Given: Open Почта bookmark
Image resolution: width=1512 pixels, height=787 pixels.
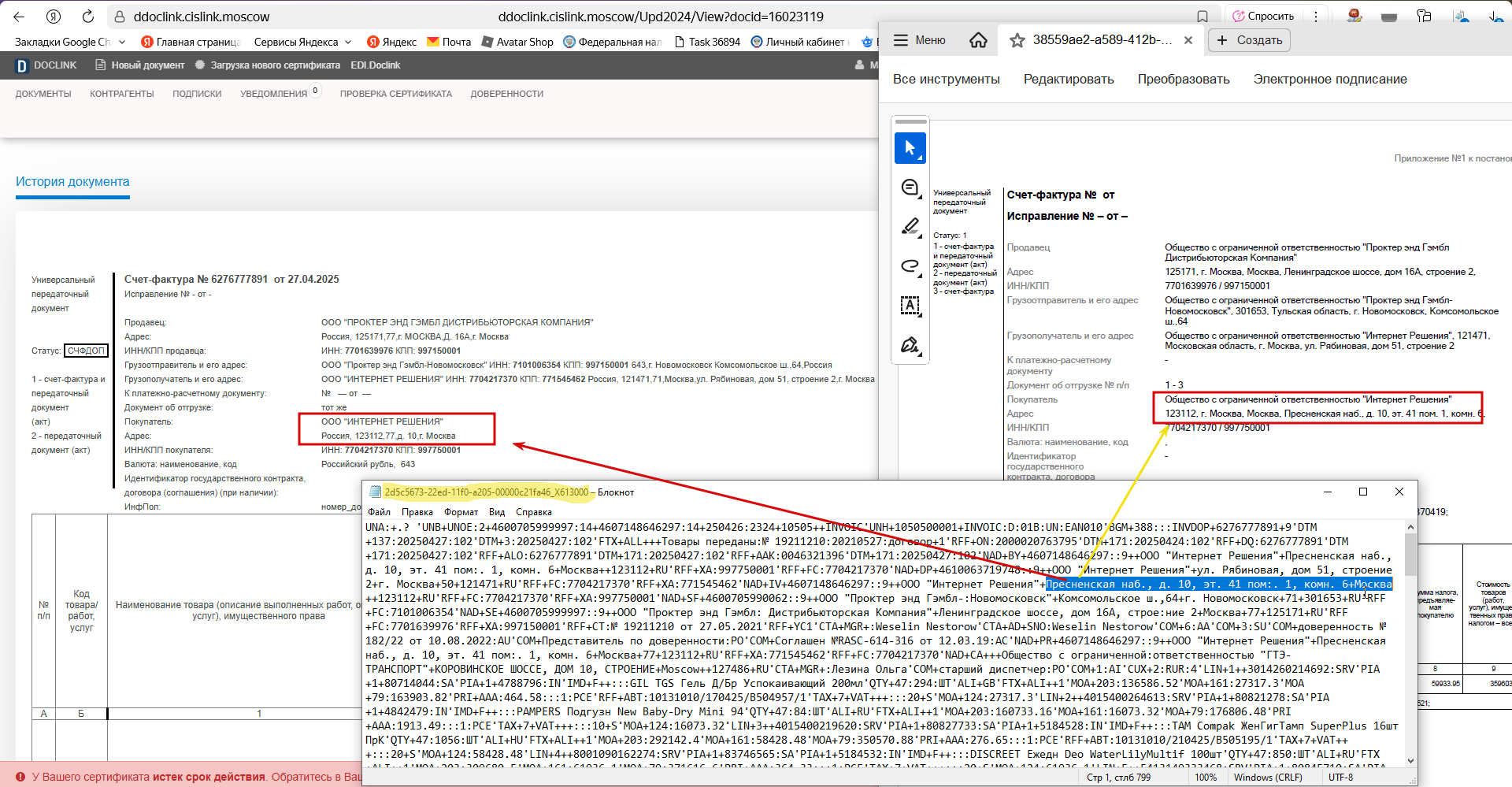Looking at the screenshot, I should (x=448, y=42).
